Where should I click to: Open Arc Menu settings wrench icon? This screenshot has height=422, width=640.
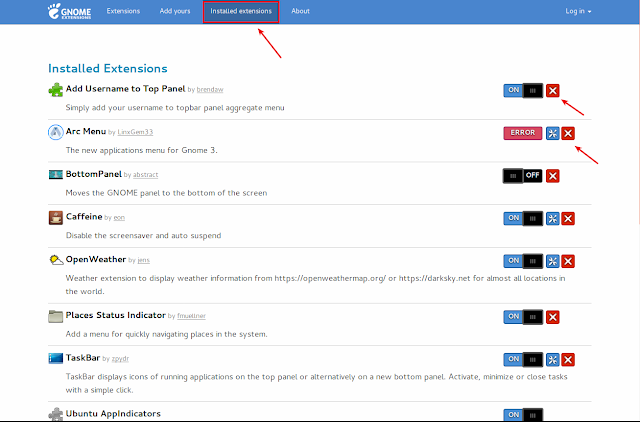pyautogui.click(x=553, y=133)
